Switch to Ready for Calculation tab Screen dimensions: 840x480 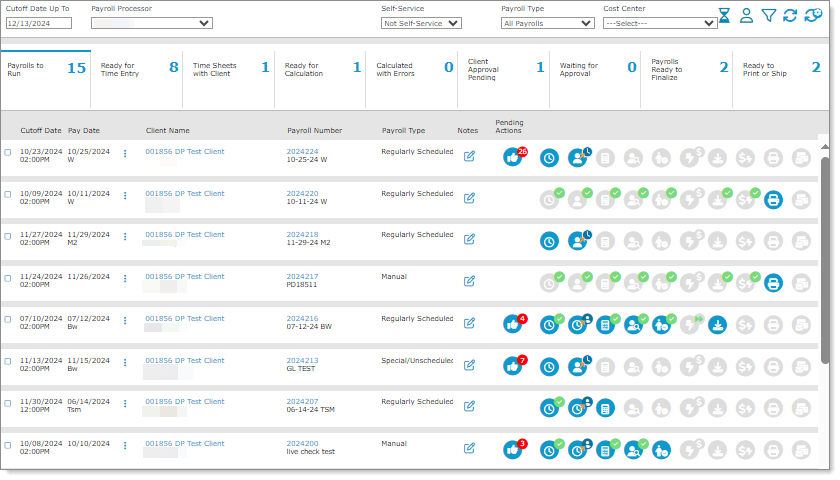(x=320, y=79)
